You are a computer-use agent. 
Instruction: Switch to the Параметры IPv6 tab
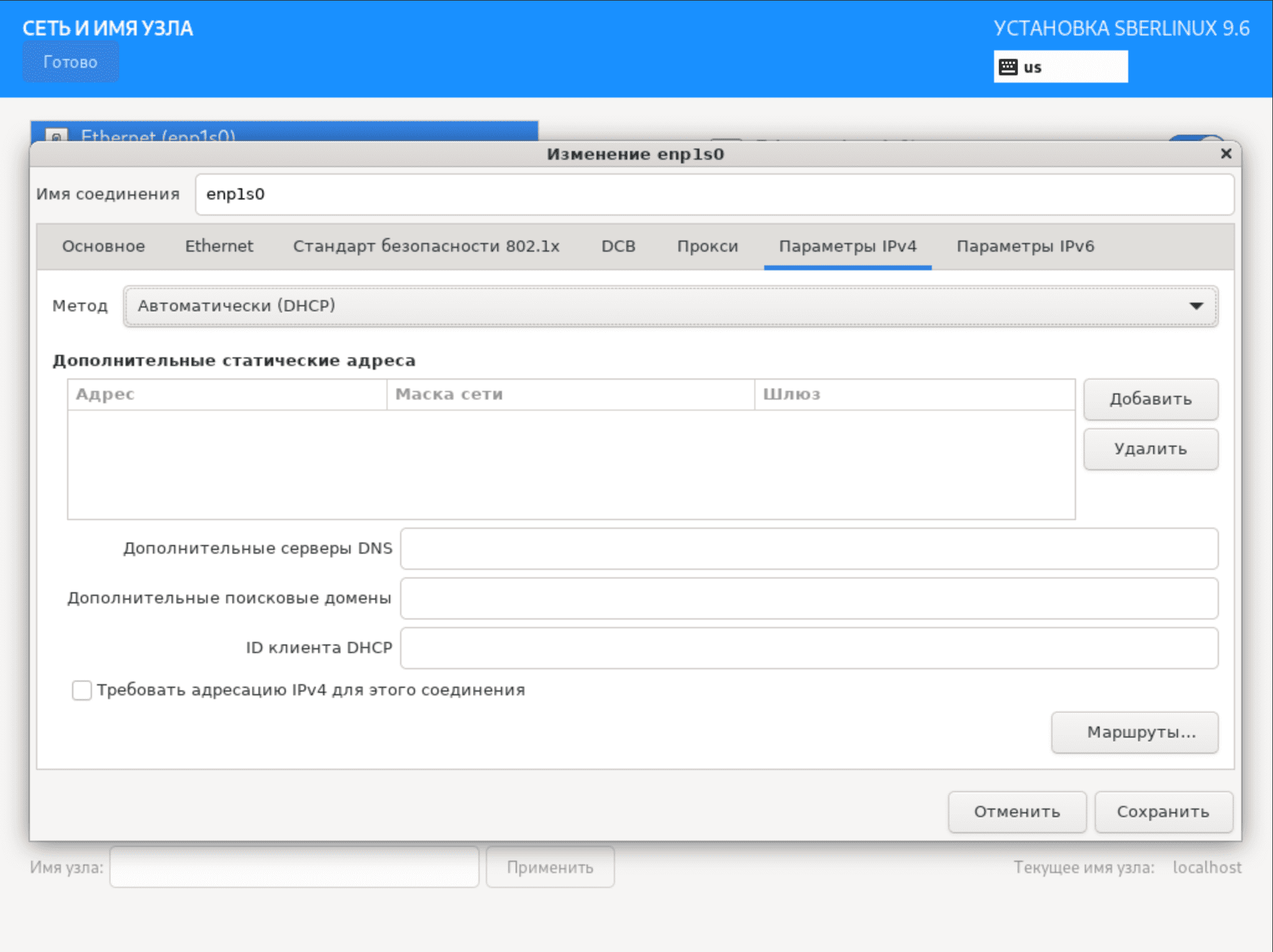1025,246
